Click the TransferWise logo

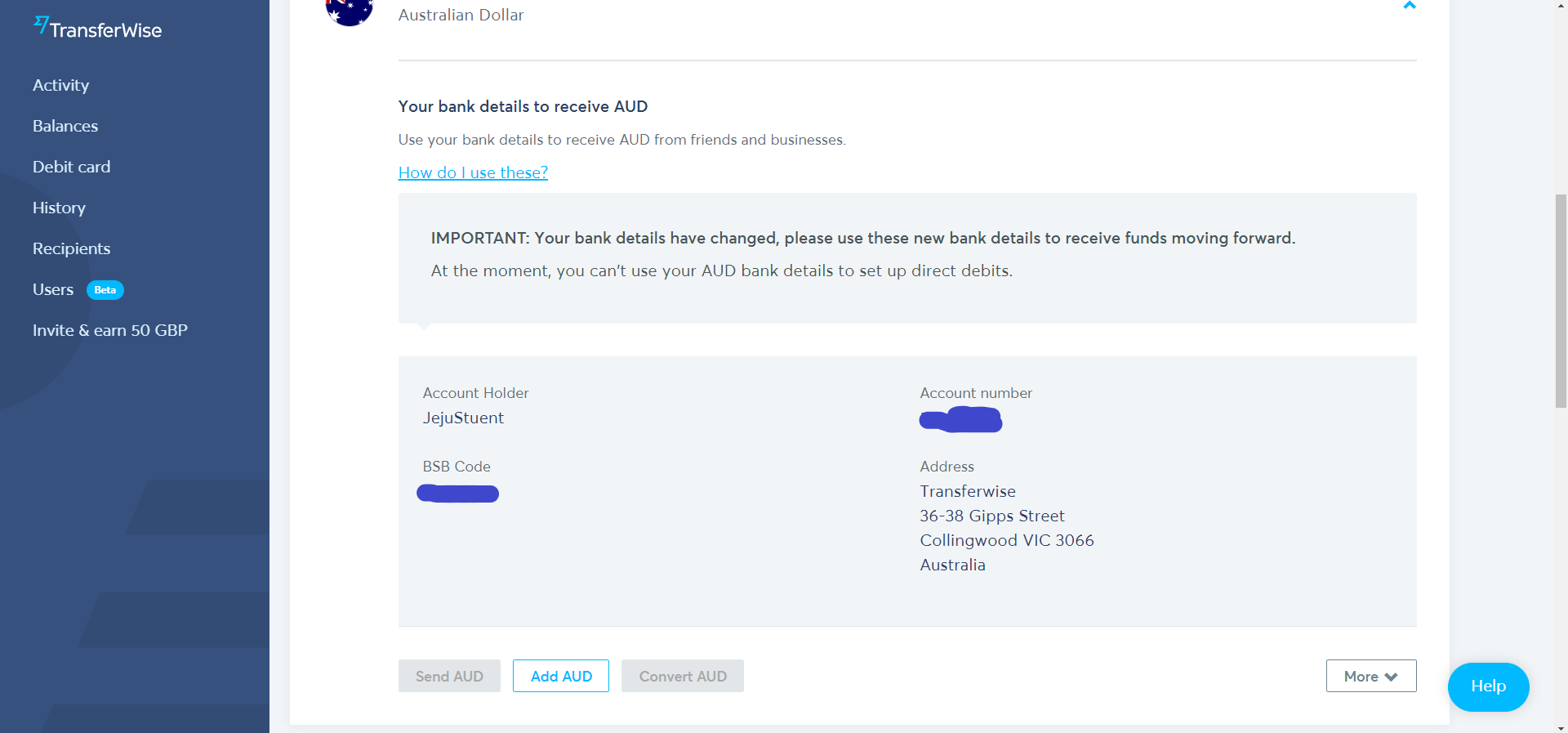(97, 29)
